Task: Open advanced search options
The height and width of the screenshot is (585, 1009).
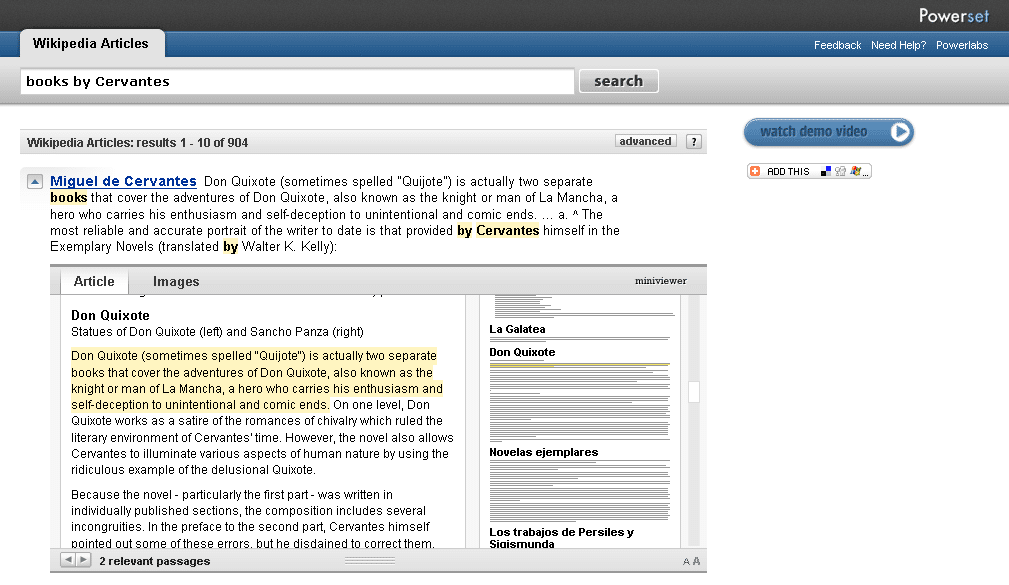Action: coord(645,142)
